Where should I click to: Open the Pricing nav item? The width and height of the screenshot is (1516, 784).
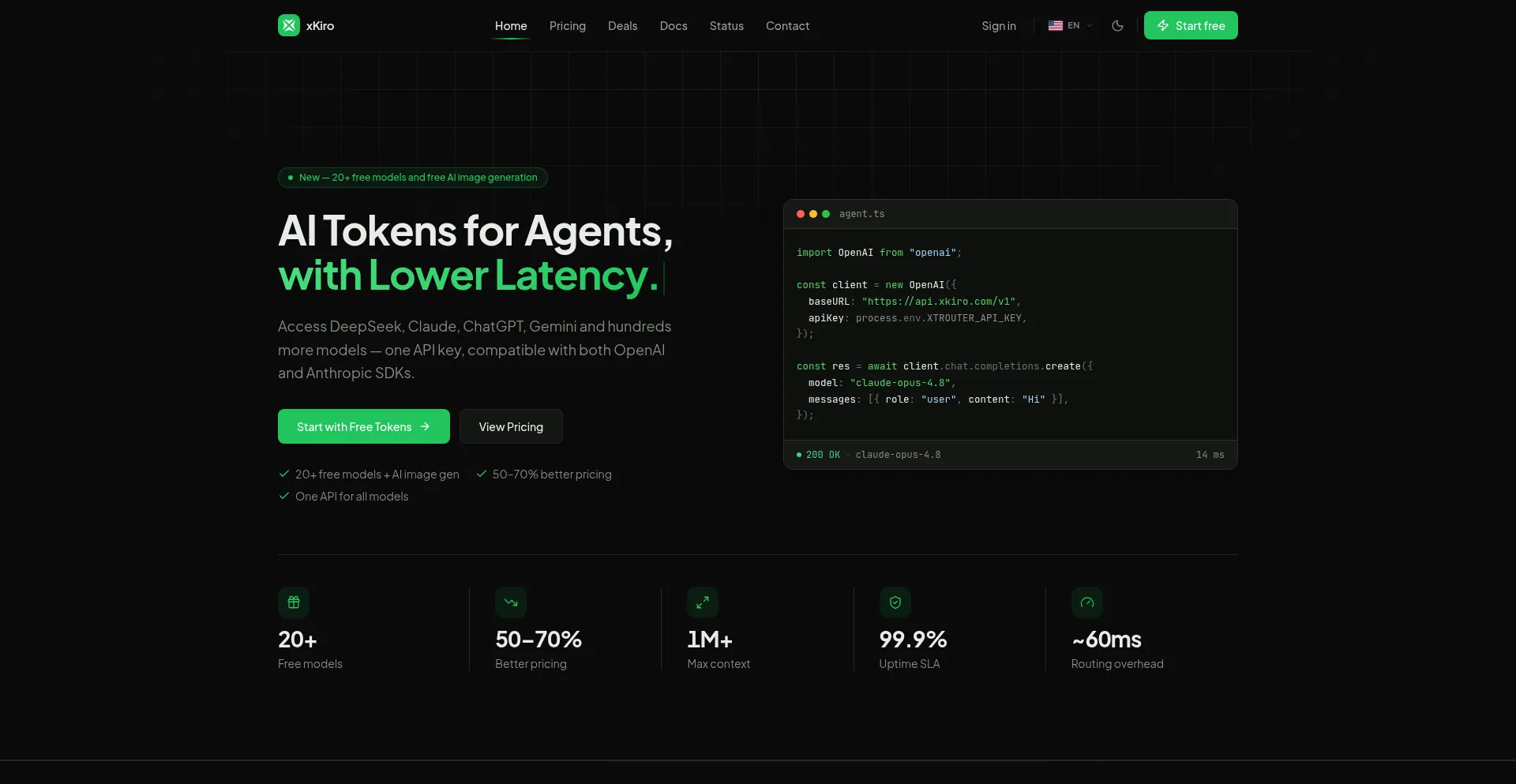(568, 26)
